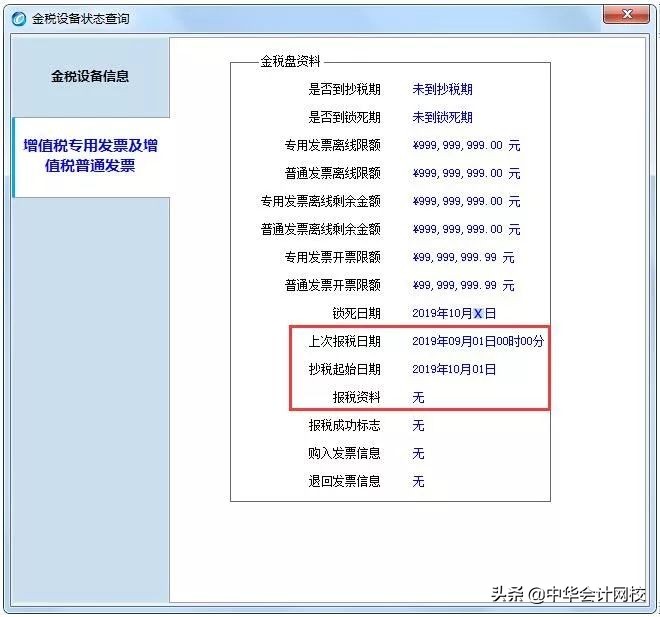Click the 2019年10月01日 start date value
The image size is (660, 617).
point(454,369)
